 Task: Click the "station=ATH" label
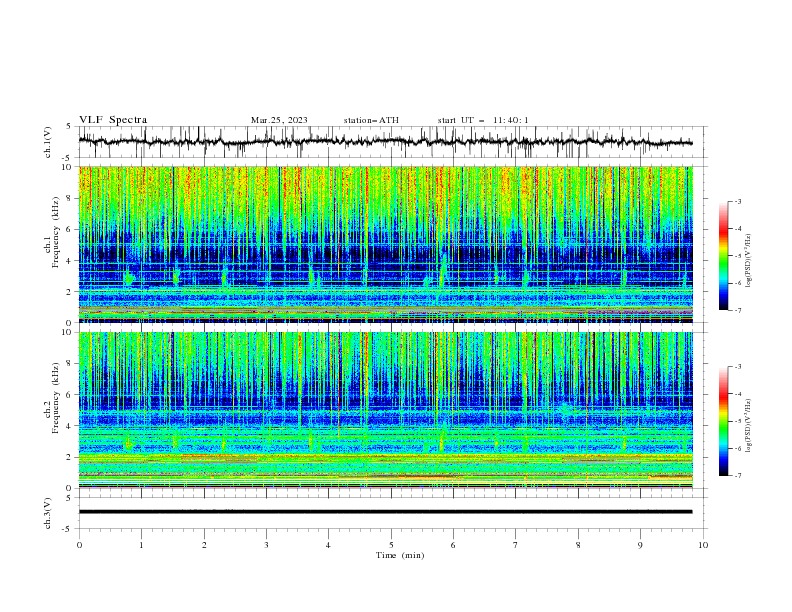pyautogui.click(x=371, y=120)
